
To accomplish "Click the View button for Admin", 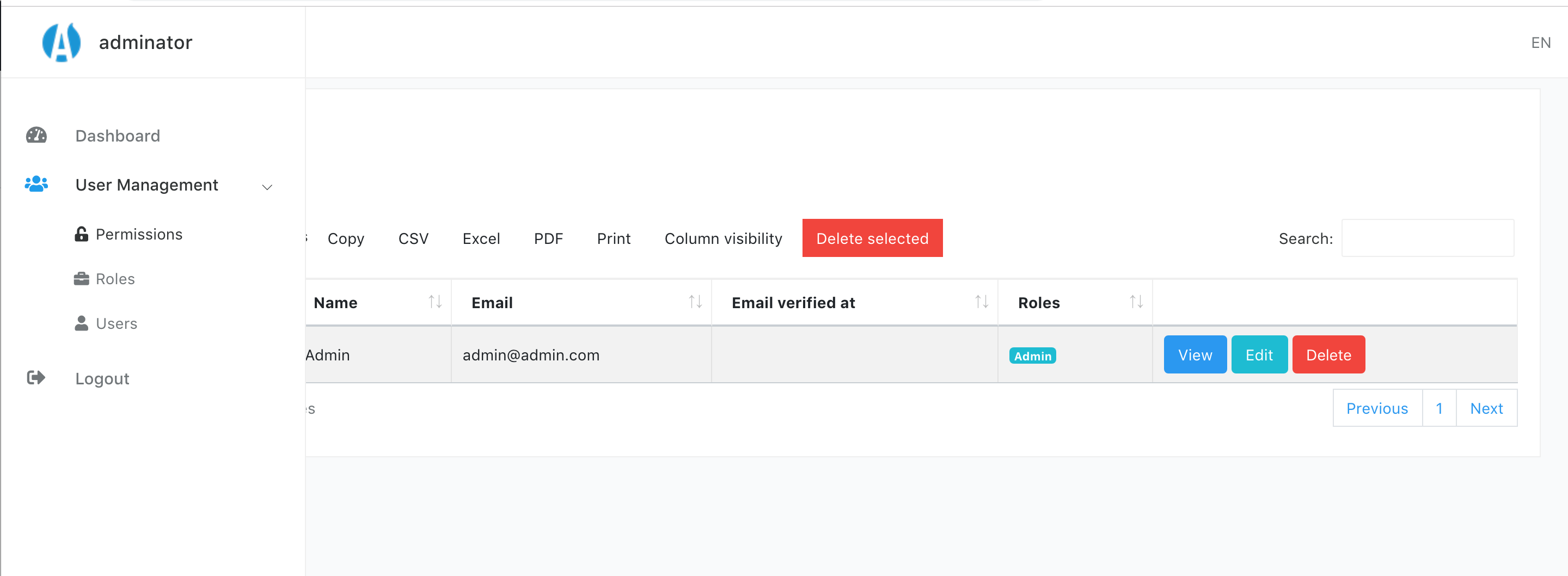I will 1195,354.
